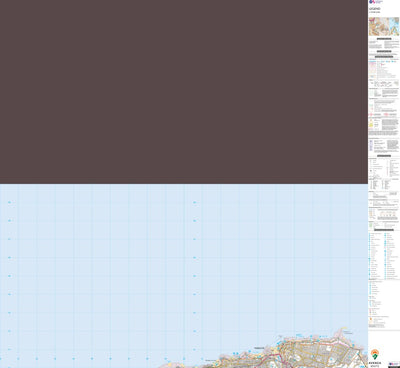This screenshot has width=400, height=368.
Task: Click the overview map thumbnail in the legend
Action: coord(384,26)
